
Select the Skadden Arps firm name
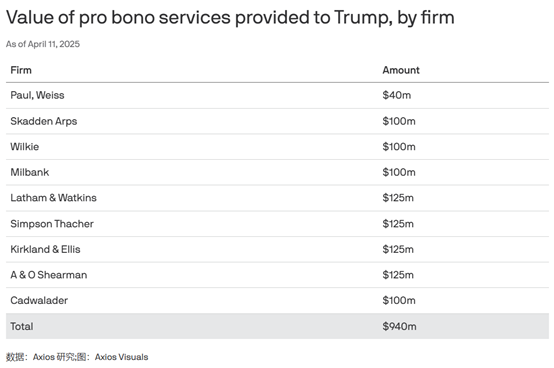click(x=43, y=121)
